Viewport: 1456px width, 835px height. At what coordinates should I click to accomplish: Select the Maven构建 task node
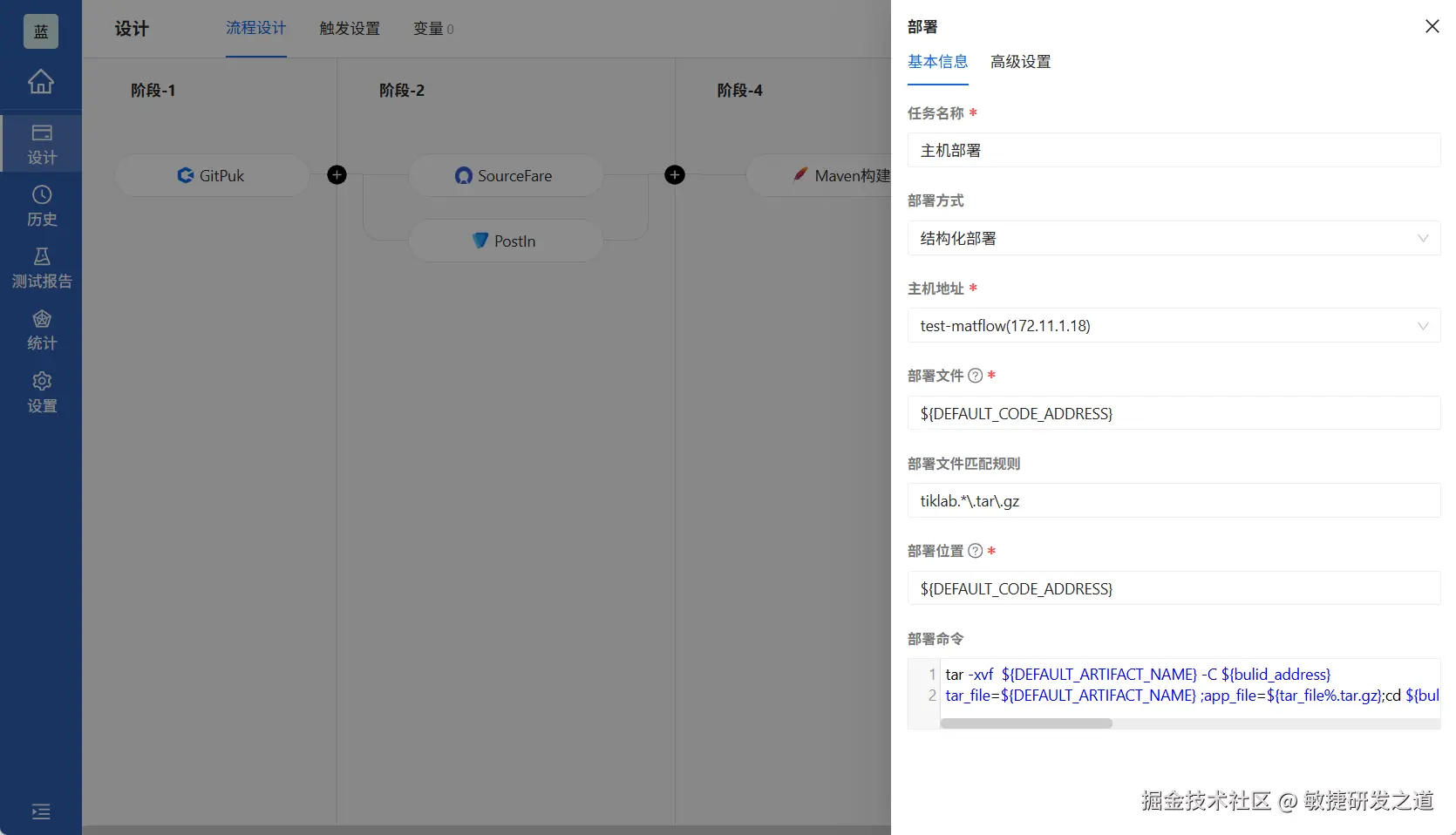[820, 175]
